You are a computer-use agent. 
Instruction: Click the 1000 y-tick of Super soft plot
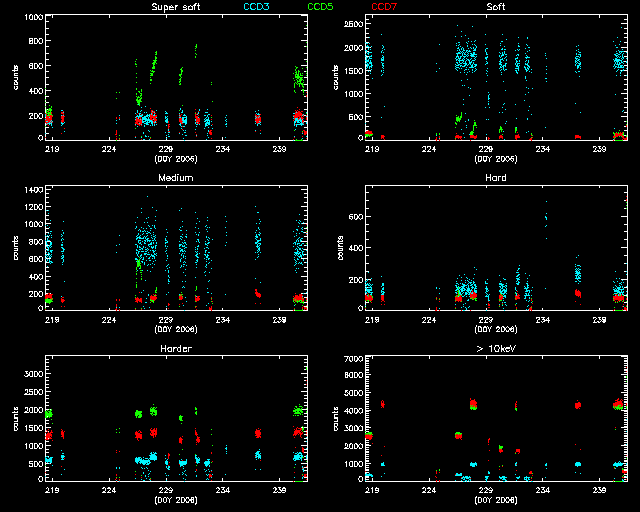coord(33,17)
